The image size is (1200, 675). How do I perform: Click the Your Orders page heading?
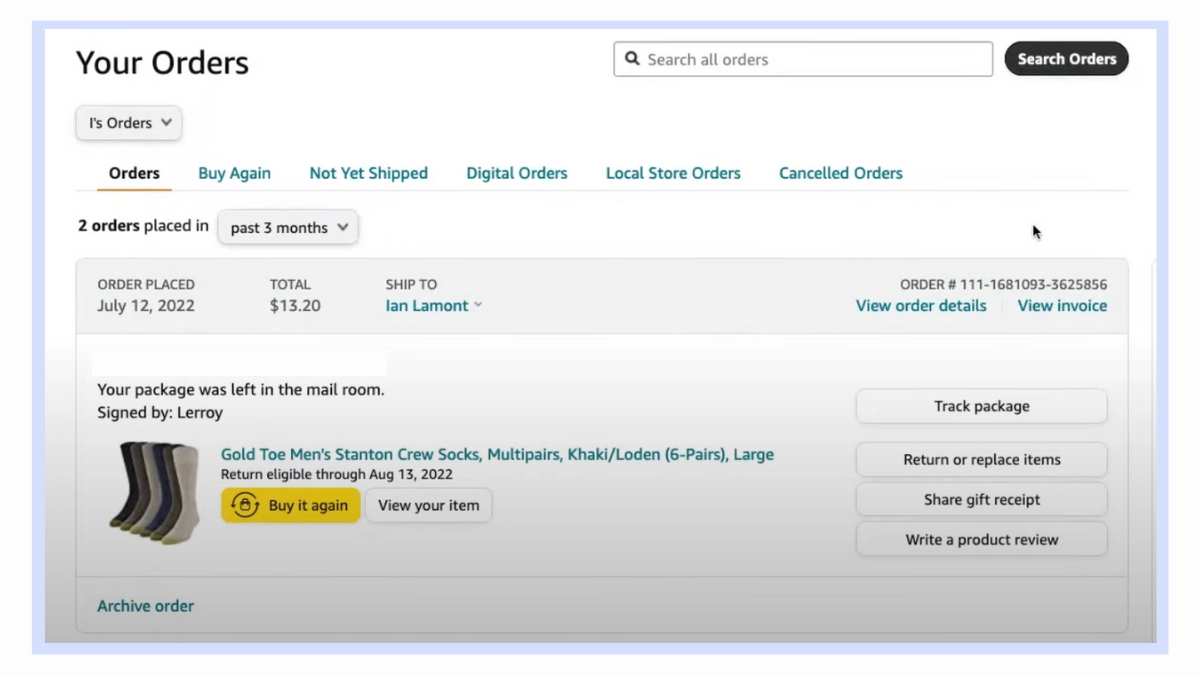click(x=162, y=63)
